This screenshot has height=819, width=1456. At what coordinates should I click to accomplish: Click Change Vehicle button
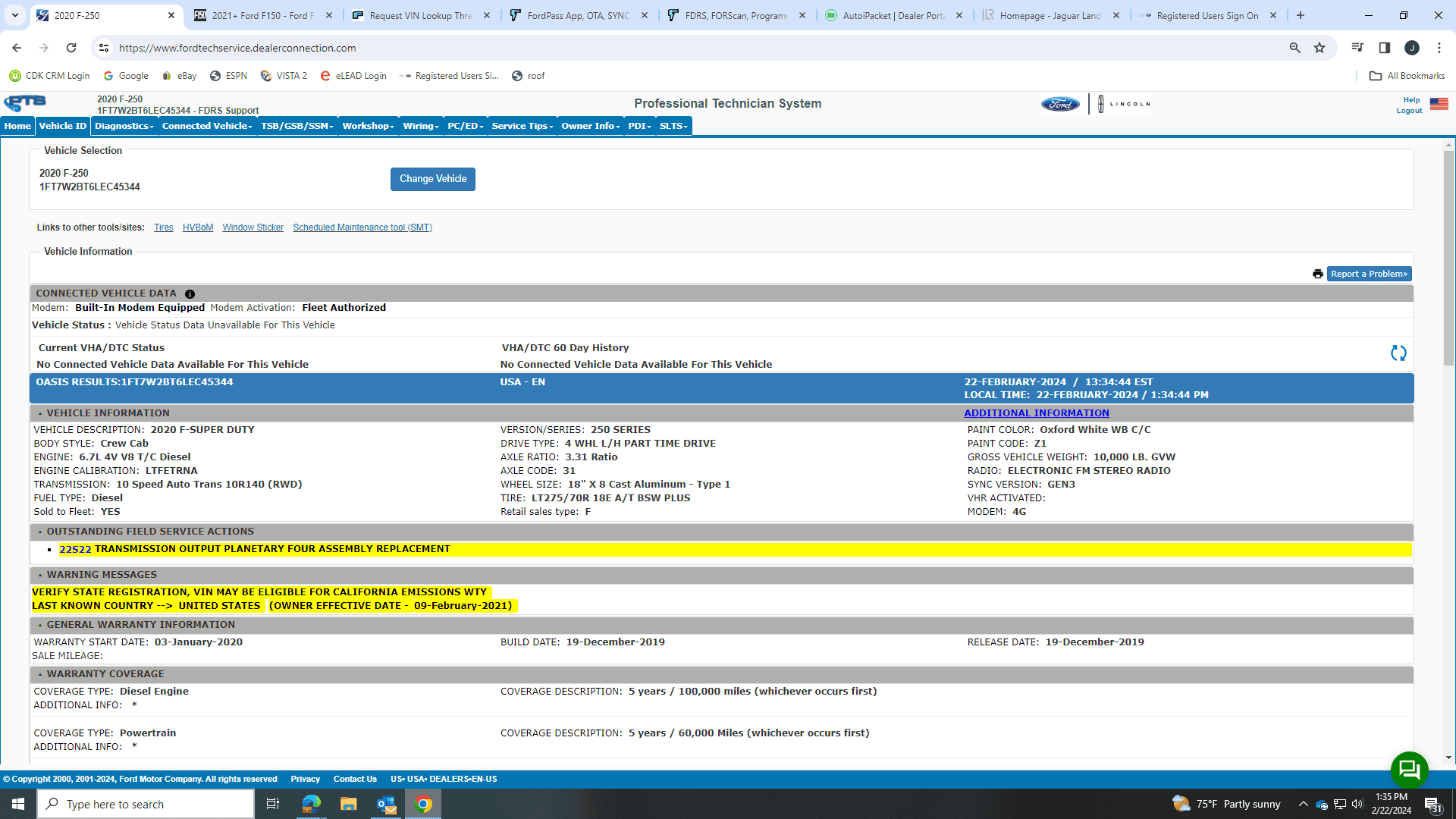click(x=433, y=179)
